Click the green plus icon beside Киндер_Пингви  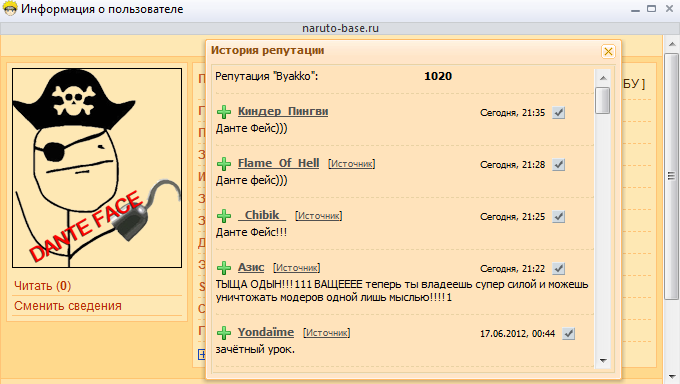[x=224, y=112]
